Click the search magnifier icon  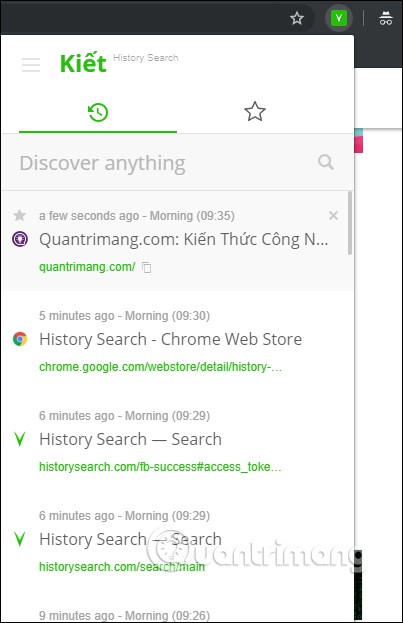326,162
